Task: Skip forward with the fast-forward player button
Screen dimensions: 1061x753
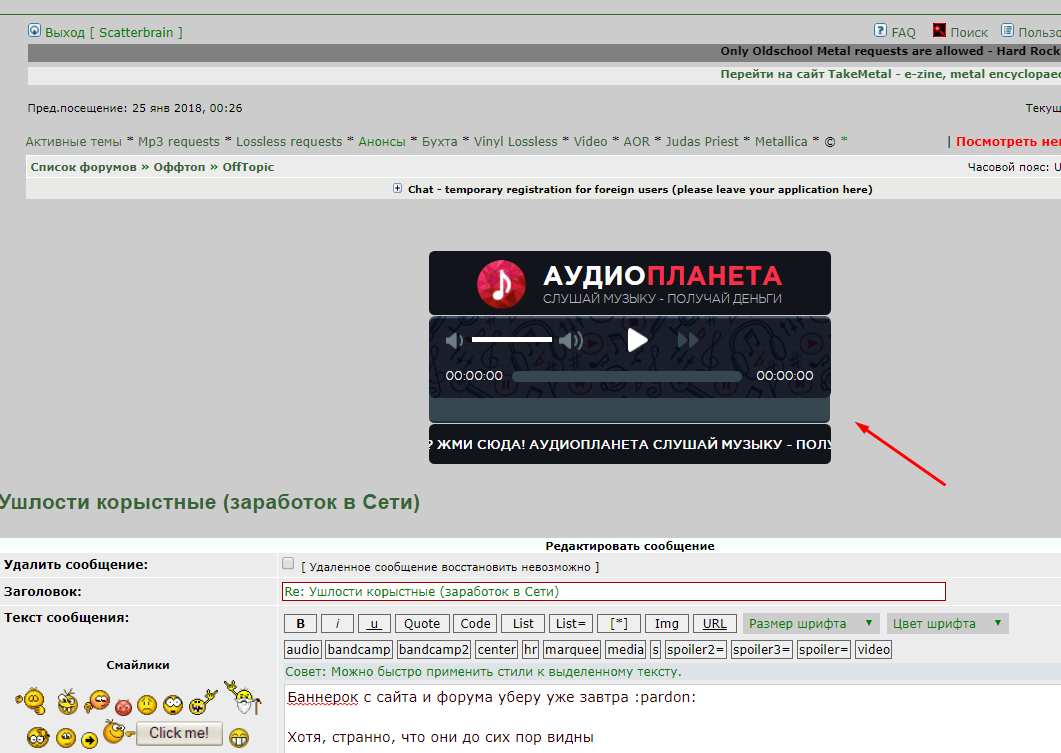Action: 687,340
